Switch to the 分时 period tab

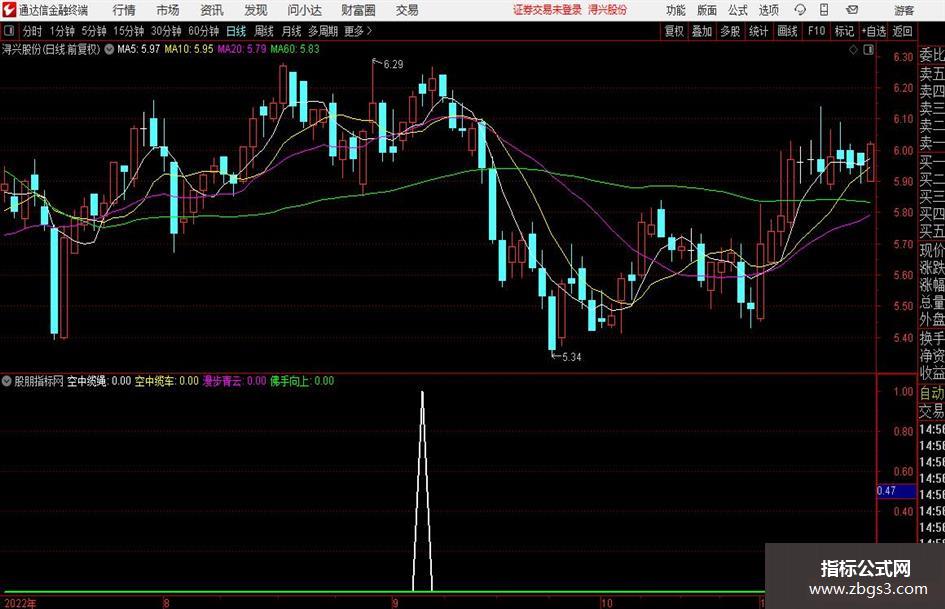click(x=32, y=31)
